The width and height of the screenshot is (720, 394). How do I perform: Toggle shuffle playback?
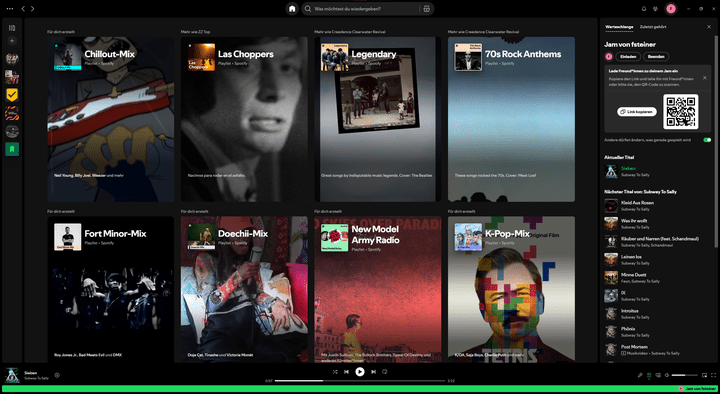(335, 371)
